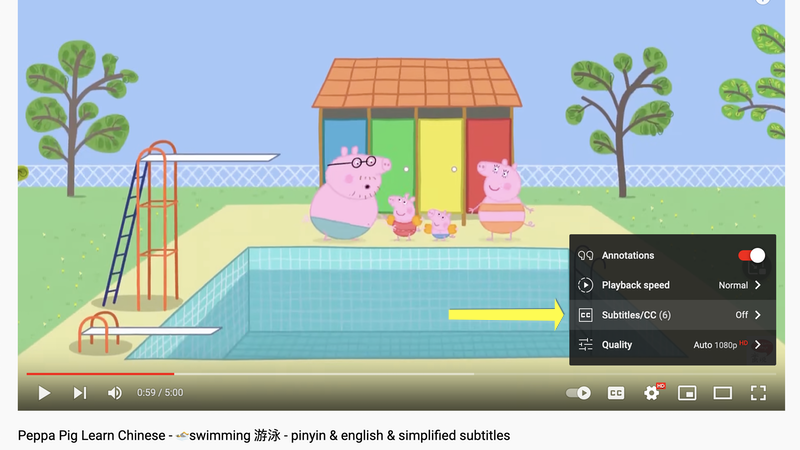Screen dimensions: 800x450
Task: Expand the Auto 1080p quality chevron
Action: pos(758,345)
